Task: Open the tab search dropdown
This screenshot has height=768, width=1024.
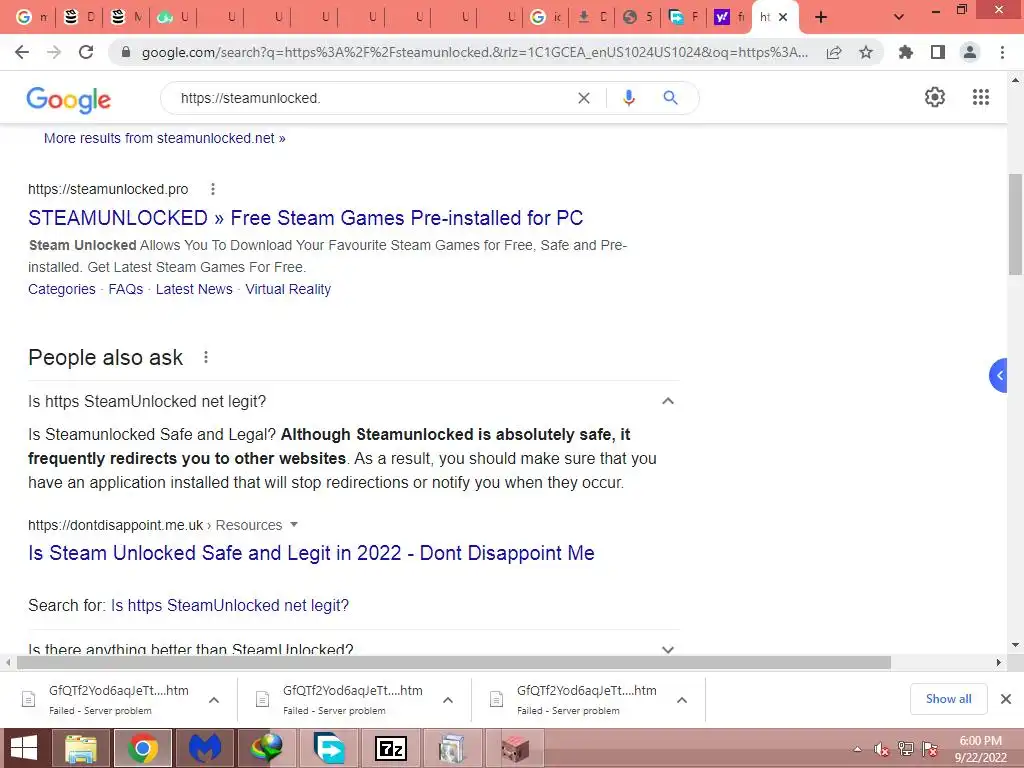Action: point(899,18)
